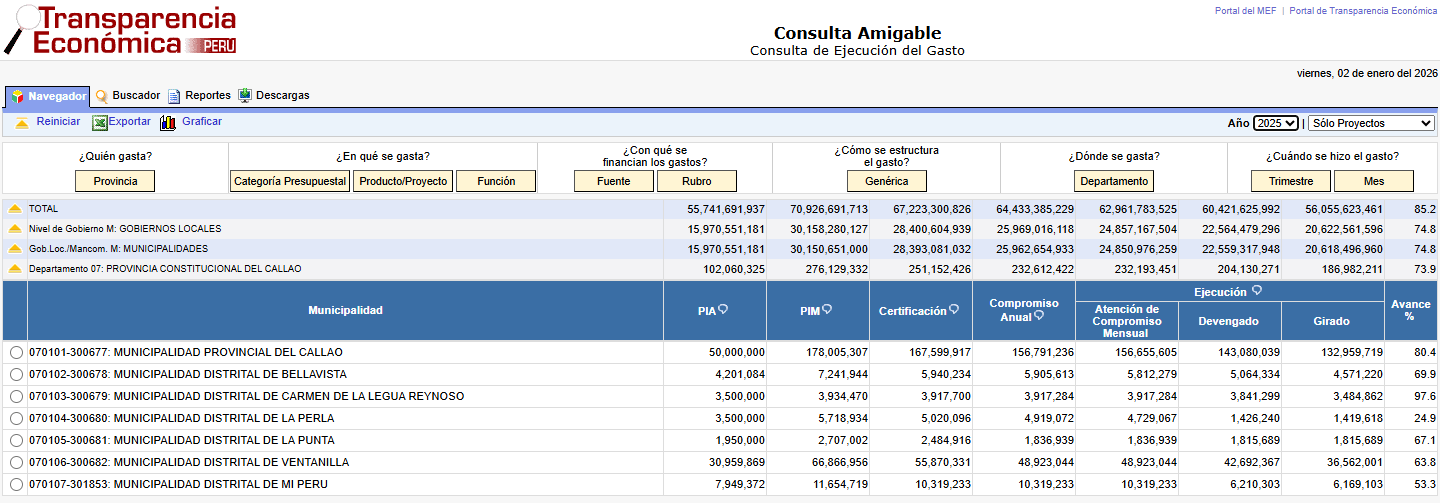Click the Reiniciar icon in toolbar

point(22,123)
